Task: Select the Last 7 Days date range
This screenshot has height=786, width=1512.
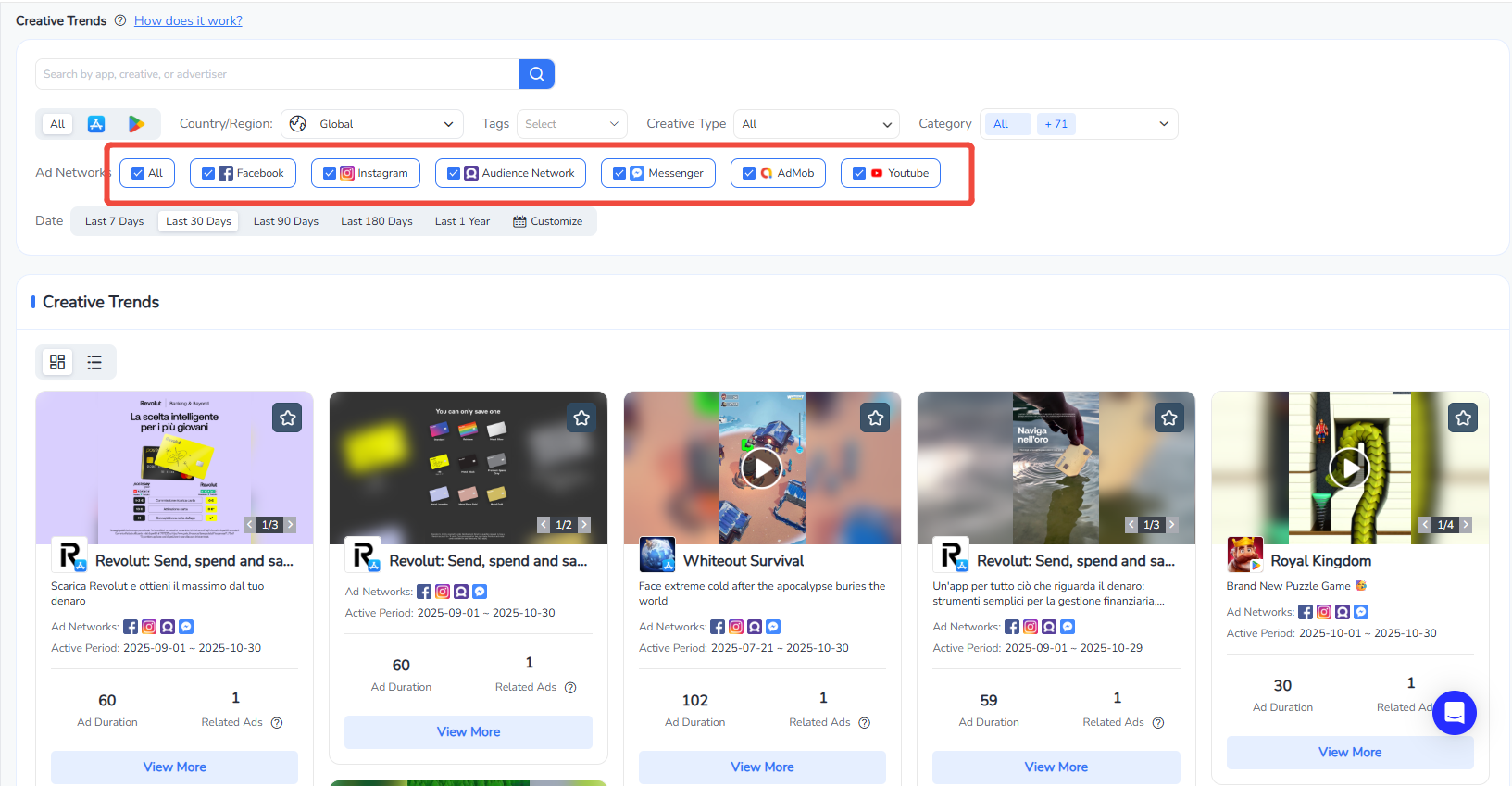Action: [114, 221]
